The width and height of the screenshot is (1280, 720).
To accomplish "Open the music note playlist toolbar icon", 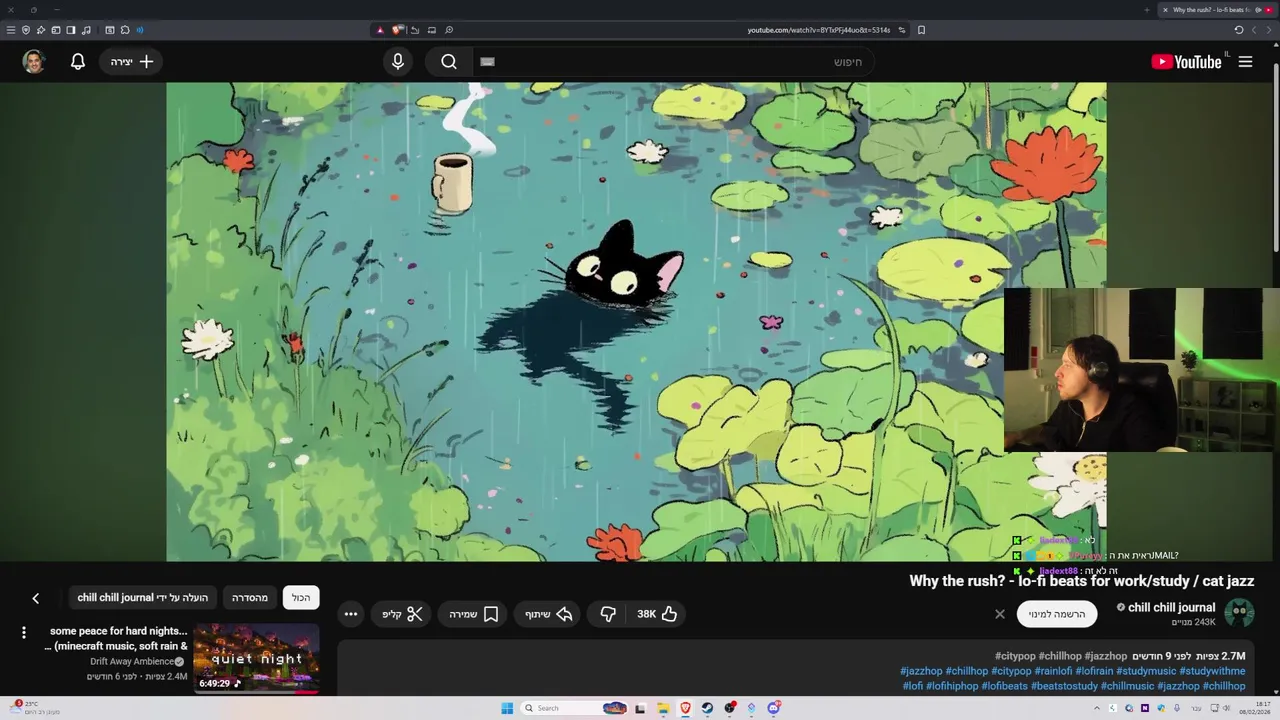I will coord(86,30).
